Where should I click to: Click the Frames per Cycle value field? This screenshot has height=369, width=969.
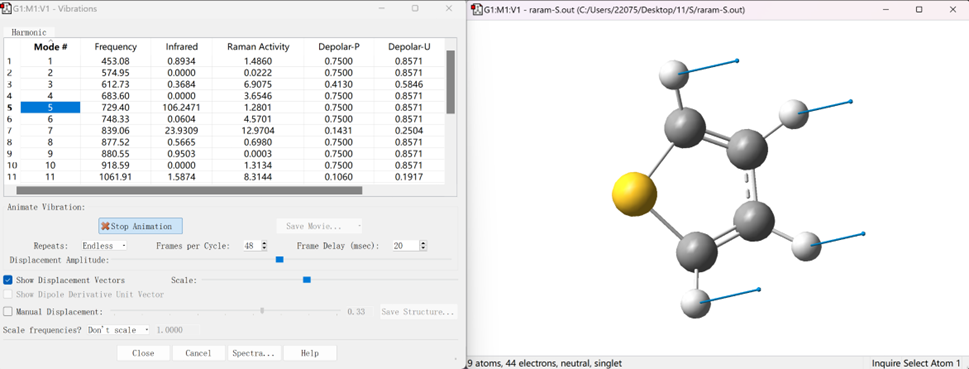(x=251, y=245)
